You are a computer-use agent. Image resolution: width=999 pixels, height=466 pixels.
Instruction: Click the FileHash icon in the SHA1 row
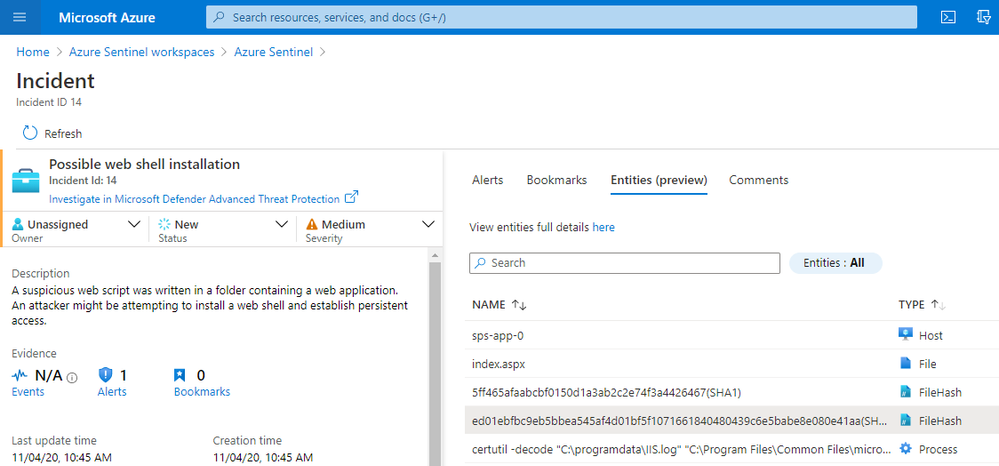[905, 391]
